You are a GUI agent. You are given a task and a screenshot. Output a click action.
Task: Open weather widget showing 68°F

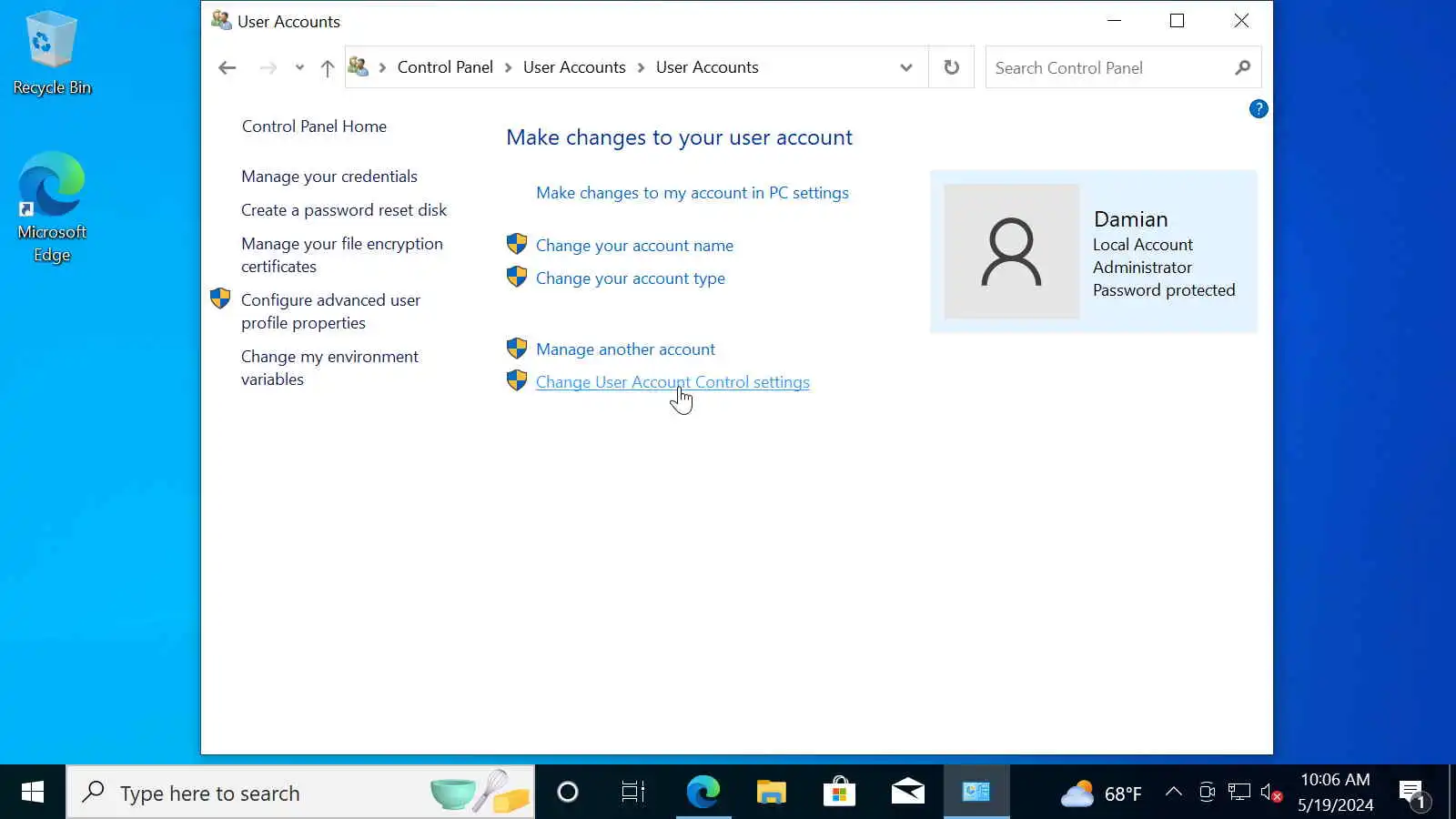tap(1101, 794)
